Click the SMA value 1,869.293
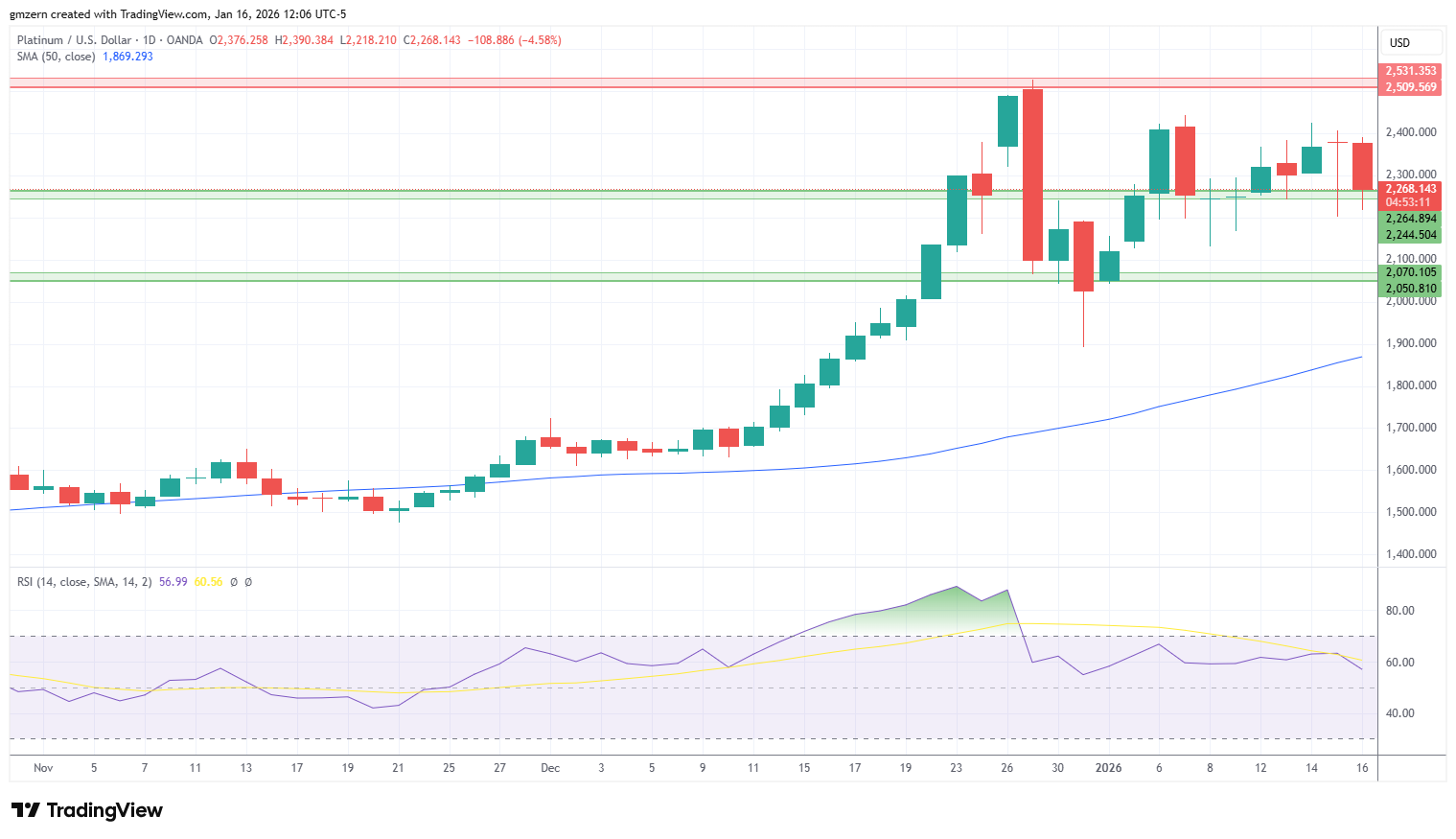The image size is (1456, 839). (x=127, y=57)
